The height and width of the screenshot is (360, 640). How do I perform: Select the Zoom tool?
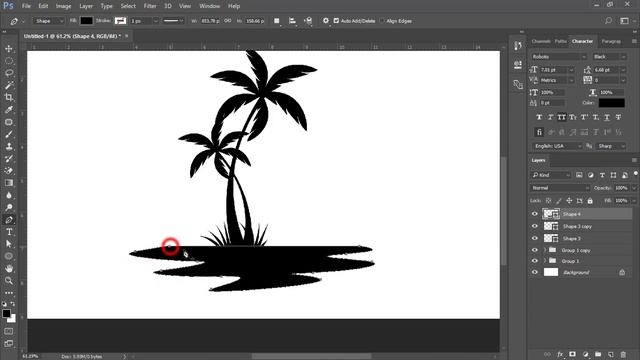pyautogui.click(x=9, y=281)
